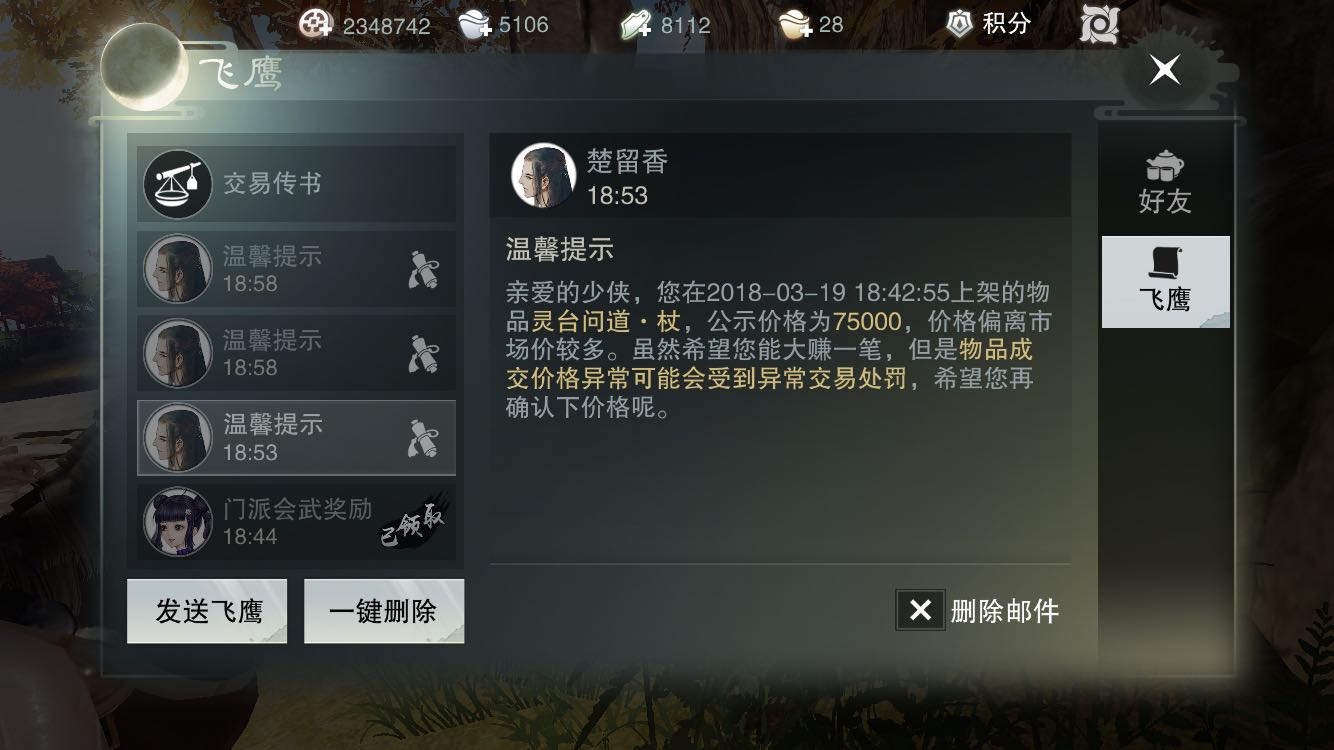Open first 温馨提示 mail from 18:58
This screenshot has height=750, width=1334.
click(296, 269)
